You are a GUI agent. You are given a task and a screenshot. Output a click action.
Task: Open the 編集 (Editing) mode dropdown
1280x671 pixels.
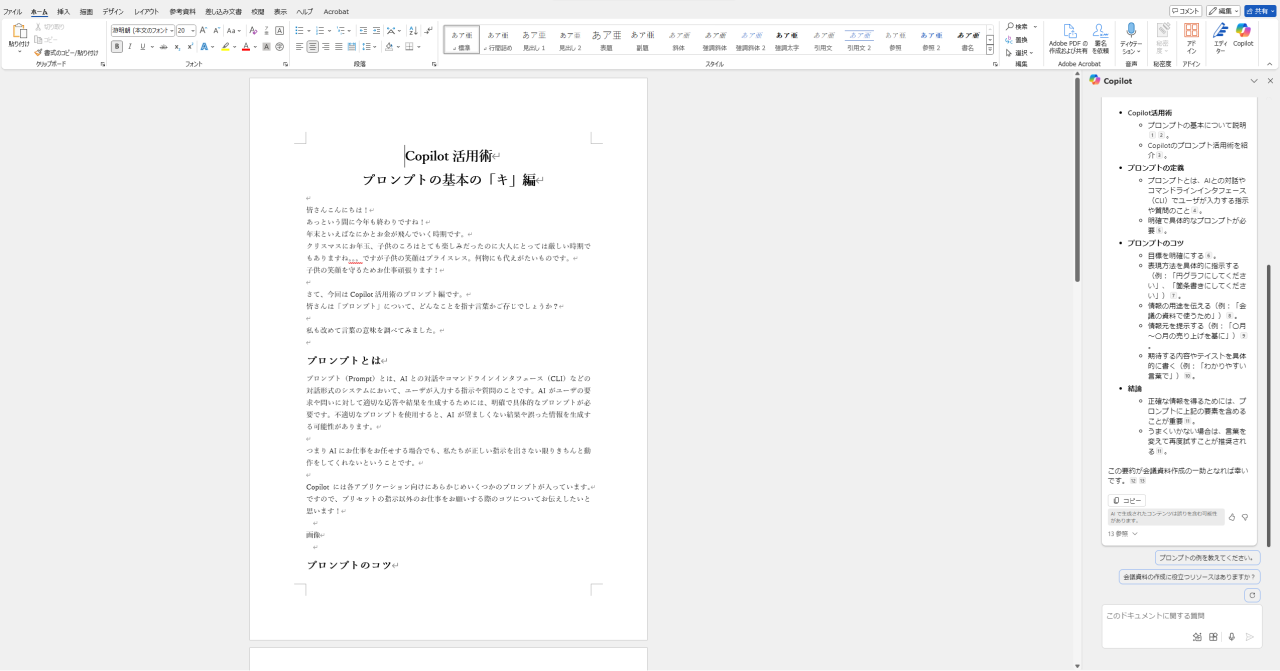(1223, 11)
